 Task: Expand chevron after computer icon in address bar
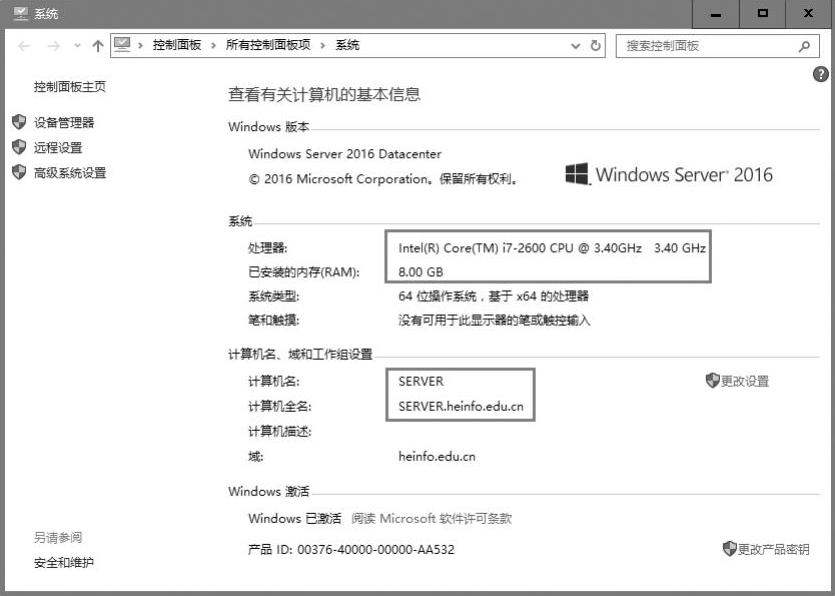(x=141, y=46)
